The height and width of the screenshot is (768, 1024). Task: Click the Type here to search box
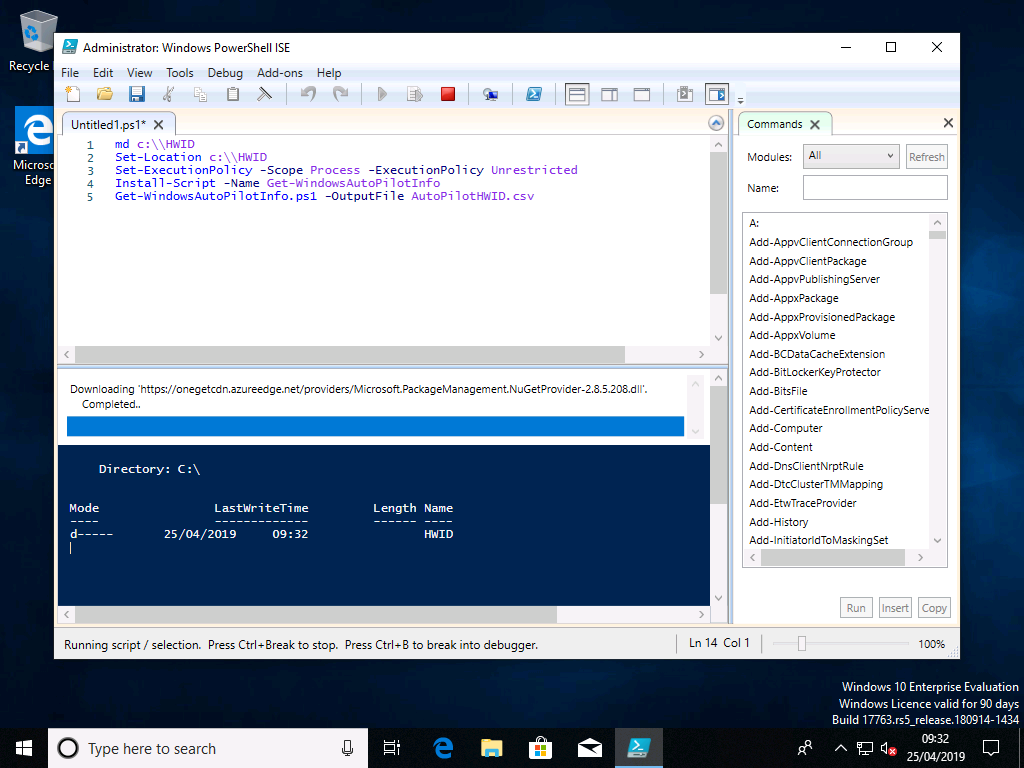point(208,748)
